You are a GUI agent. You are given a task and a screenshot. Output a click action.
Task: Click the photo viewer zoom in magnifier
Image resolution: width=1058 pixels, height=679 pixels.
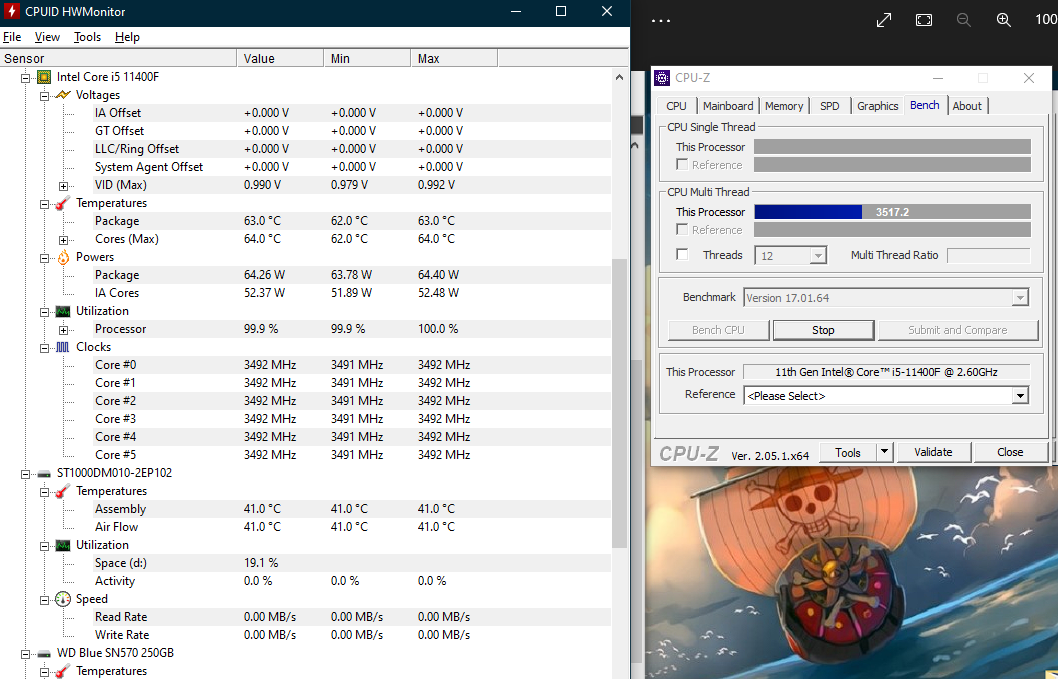click(x=1003, y=20)
